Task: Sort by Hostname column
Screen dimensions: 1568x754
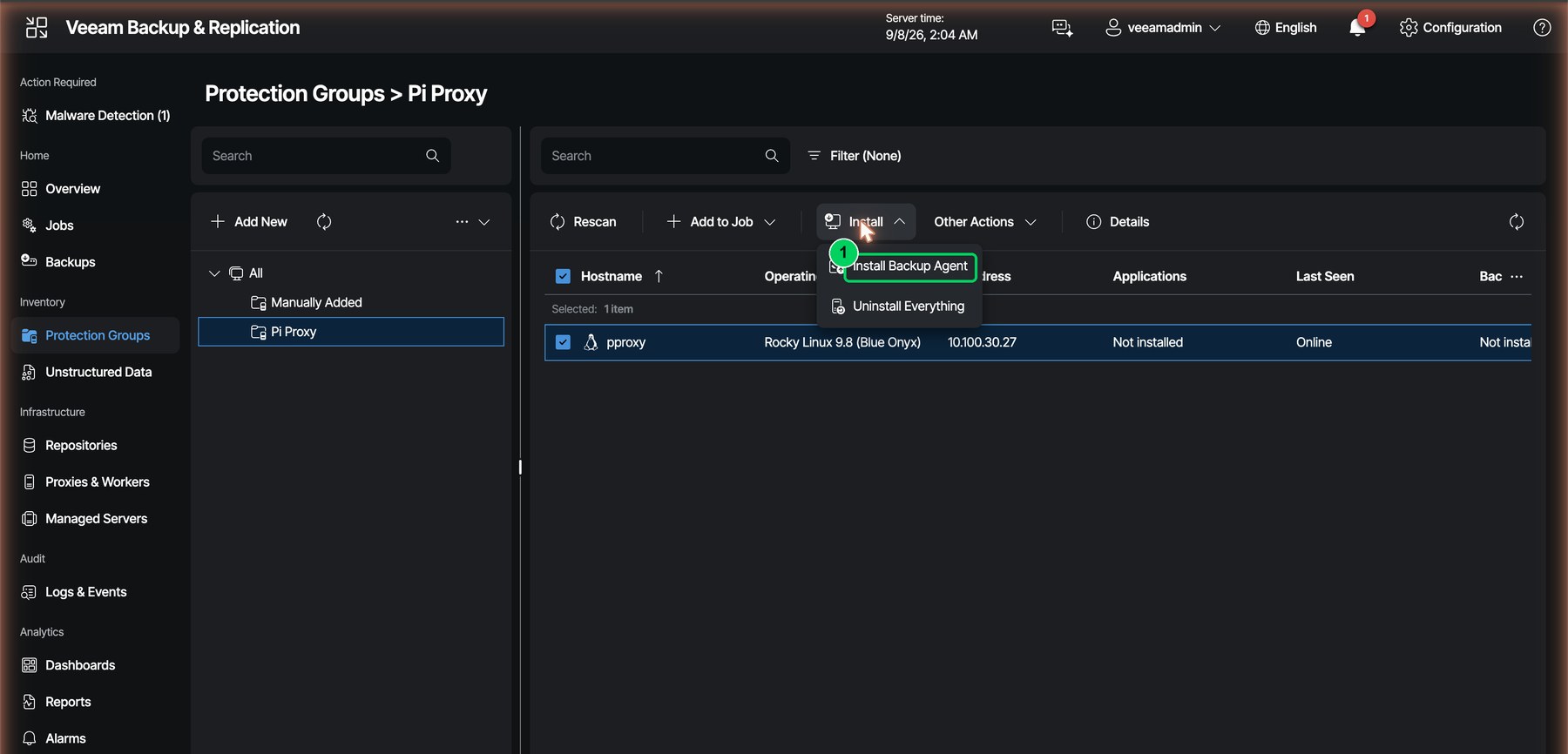Action: [612, 277]
